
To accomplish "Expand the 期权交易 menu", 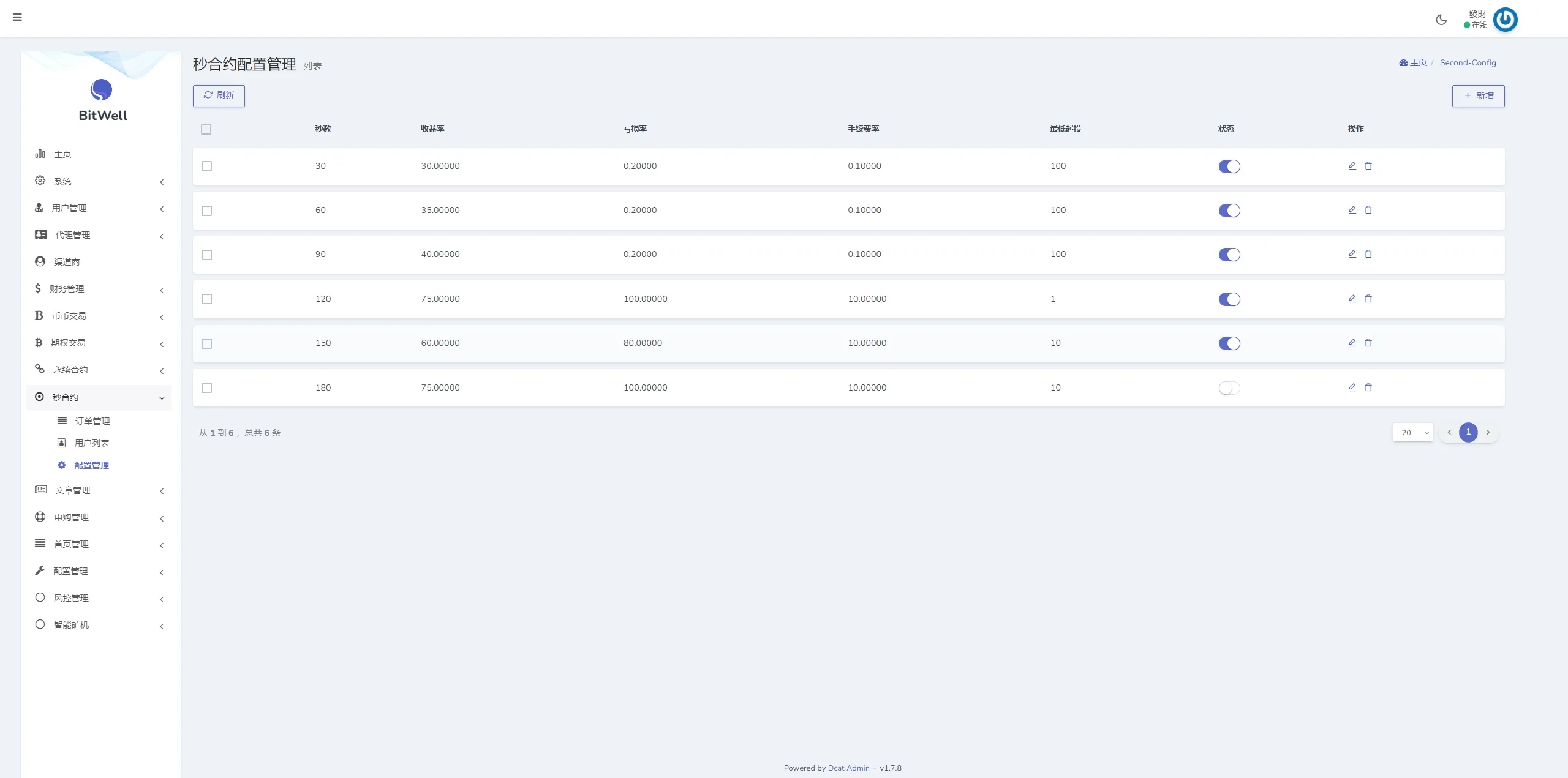I will (x=99, y=343).
